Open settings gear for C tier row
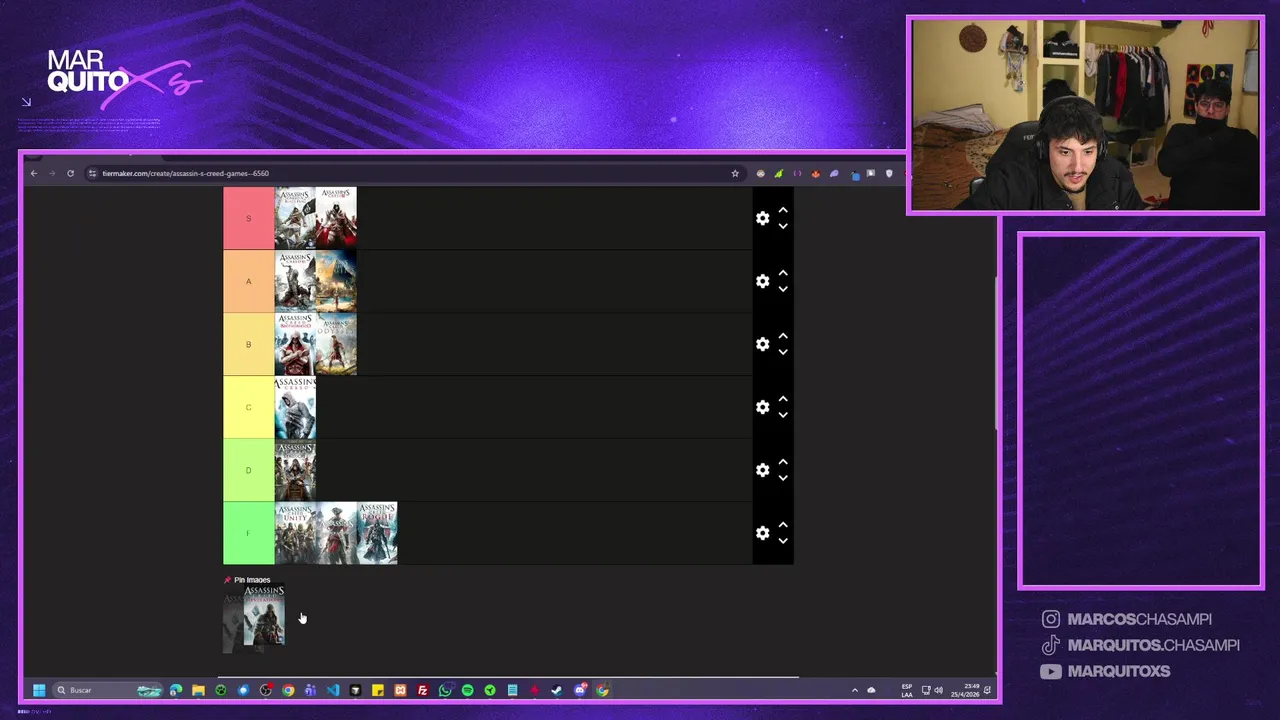 [763, 407]
